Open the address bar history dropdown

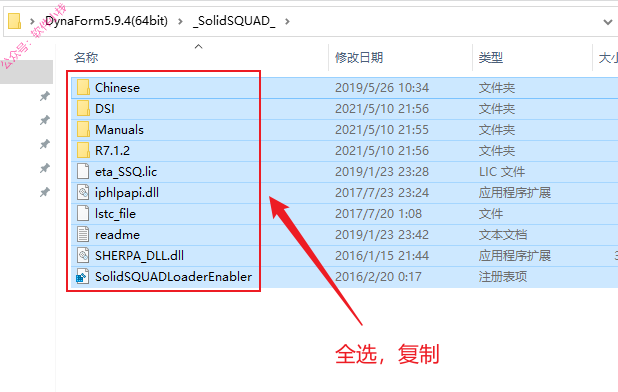(607, 22)
